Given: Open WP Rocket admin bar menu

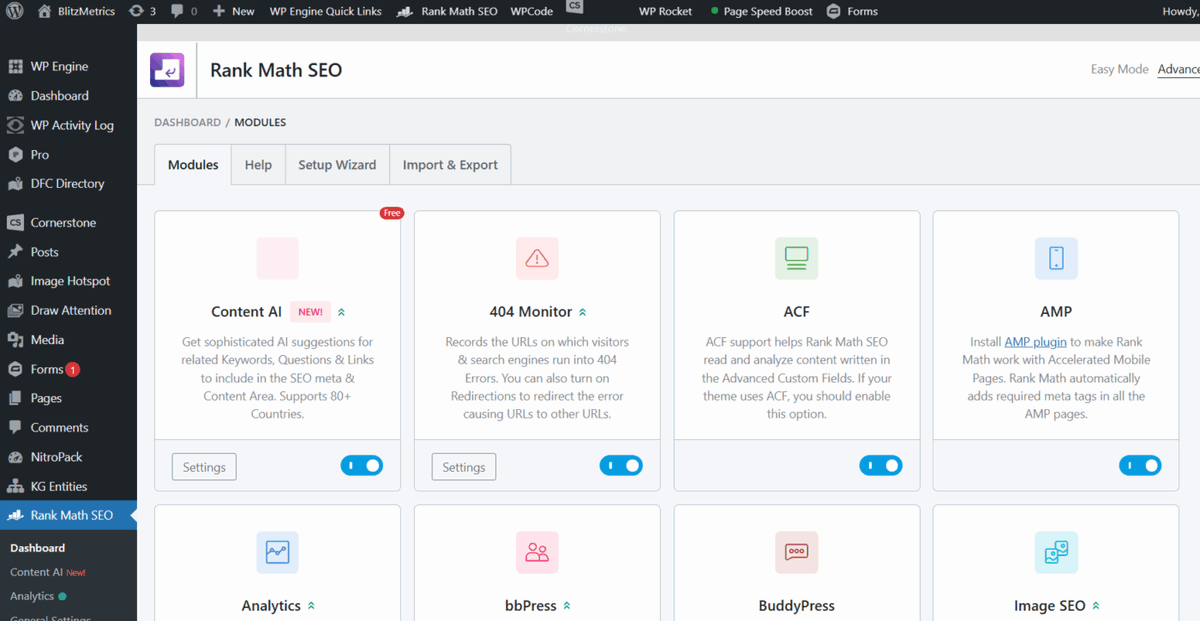Looking at the screenshot, I should point(665,11).
